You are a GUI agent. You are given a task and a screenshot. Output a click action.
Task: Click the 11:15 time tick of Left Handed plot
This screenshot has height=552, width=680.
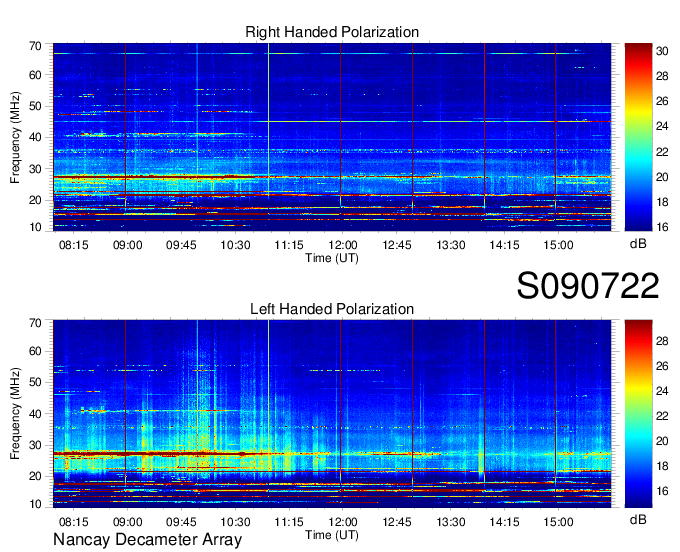point(289,522)
